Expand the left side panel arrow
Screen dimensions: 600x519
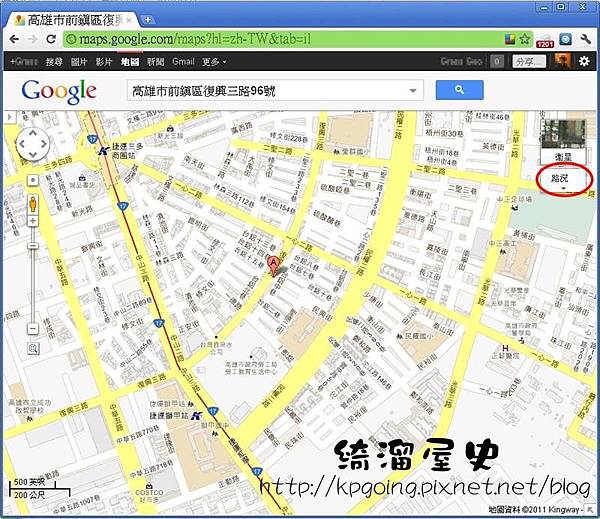pos(9,117)
